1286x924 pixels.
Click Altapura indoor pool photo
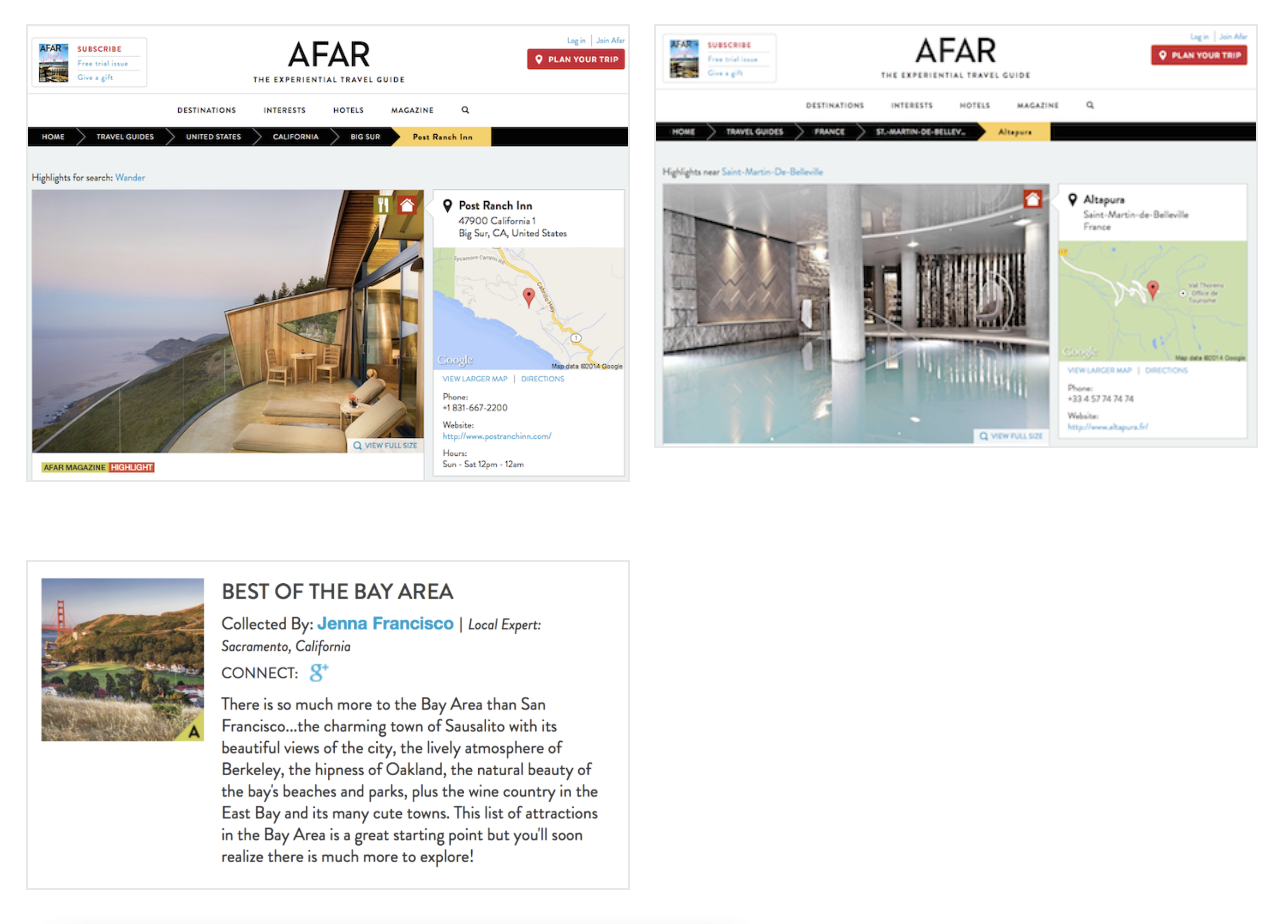[x=856, y=314]
